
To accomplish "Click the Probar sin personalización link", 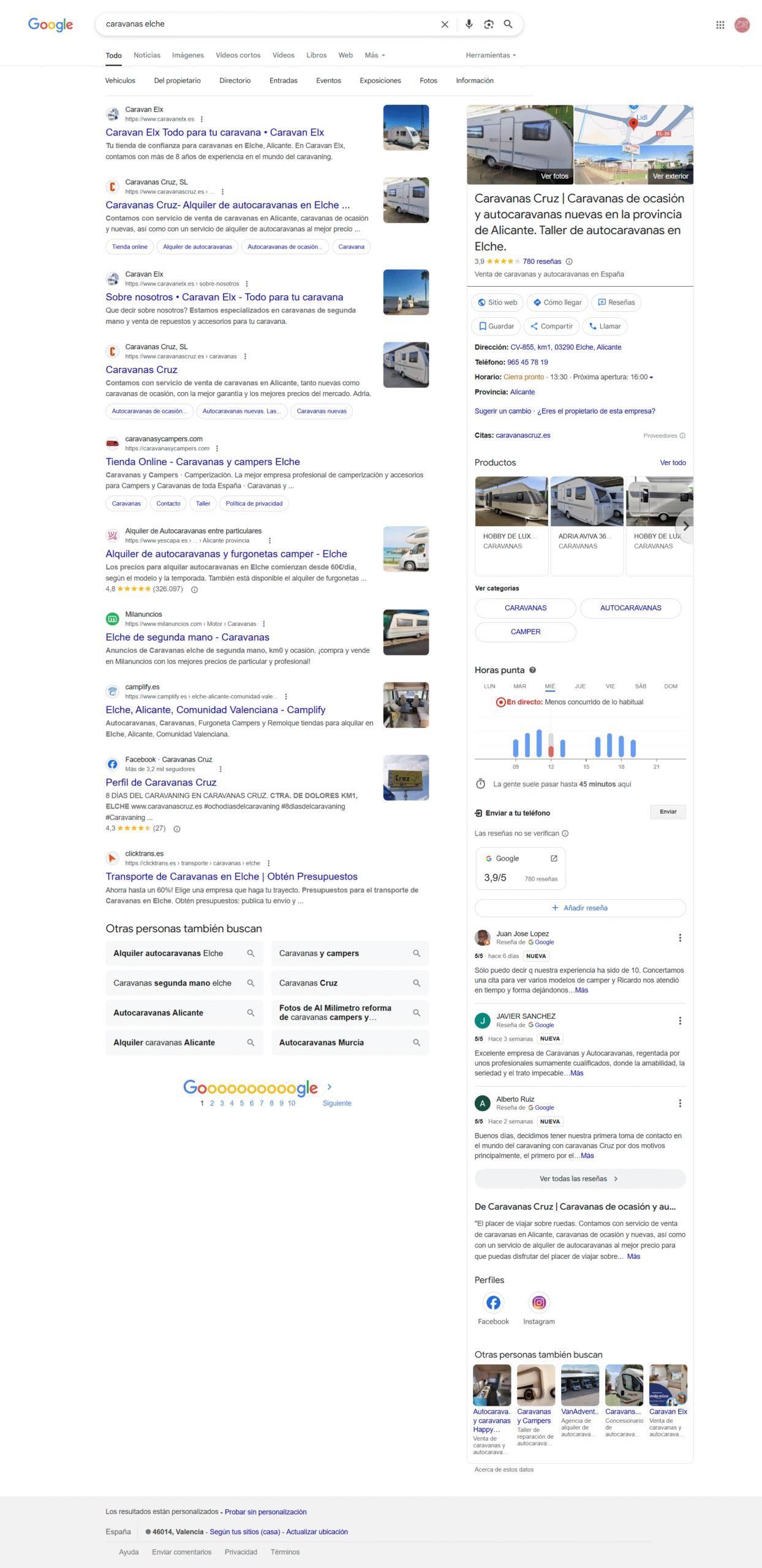I will click(x=265, y=1512).
